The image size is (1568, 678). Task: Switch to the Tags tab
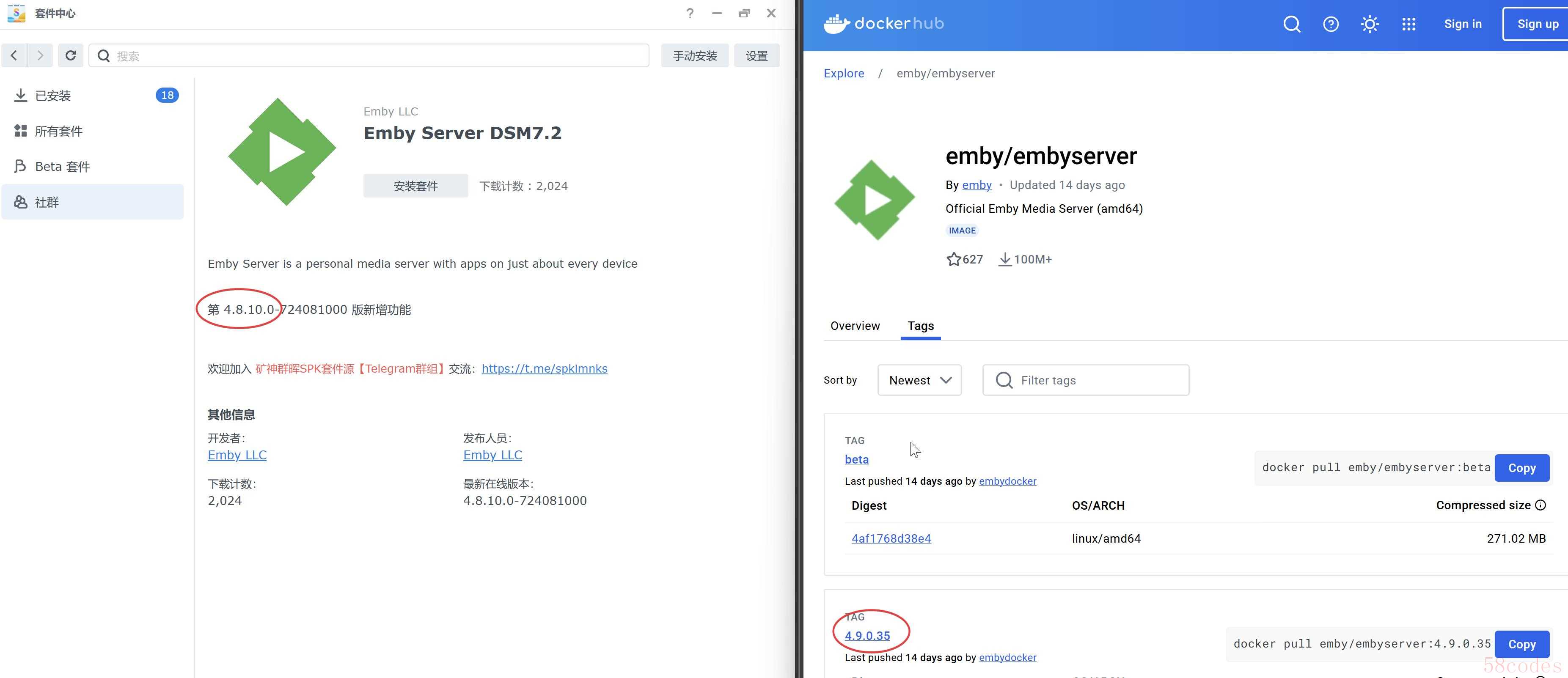click(920, 326)
